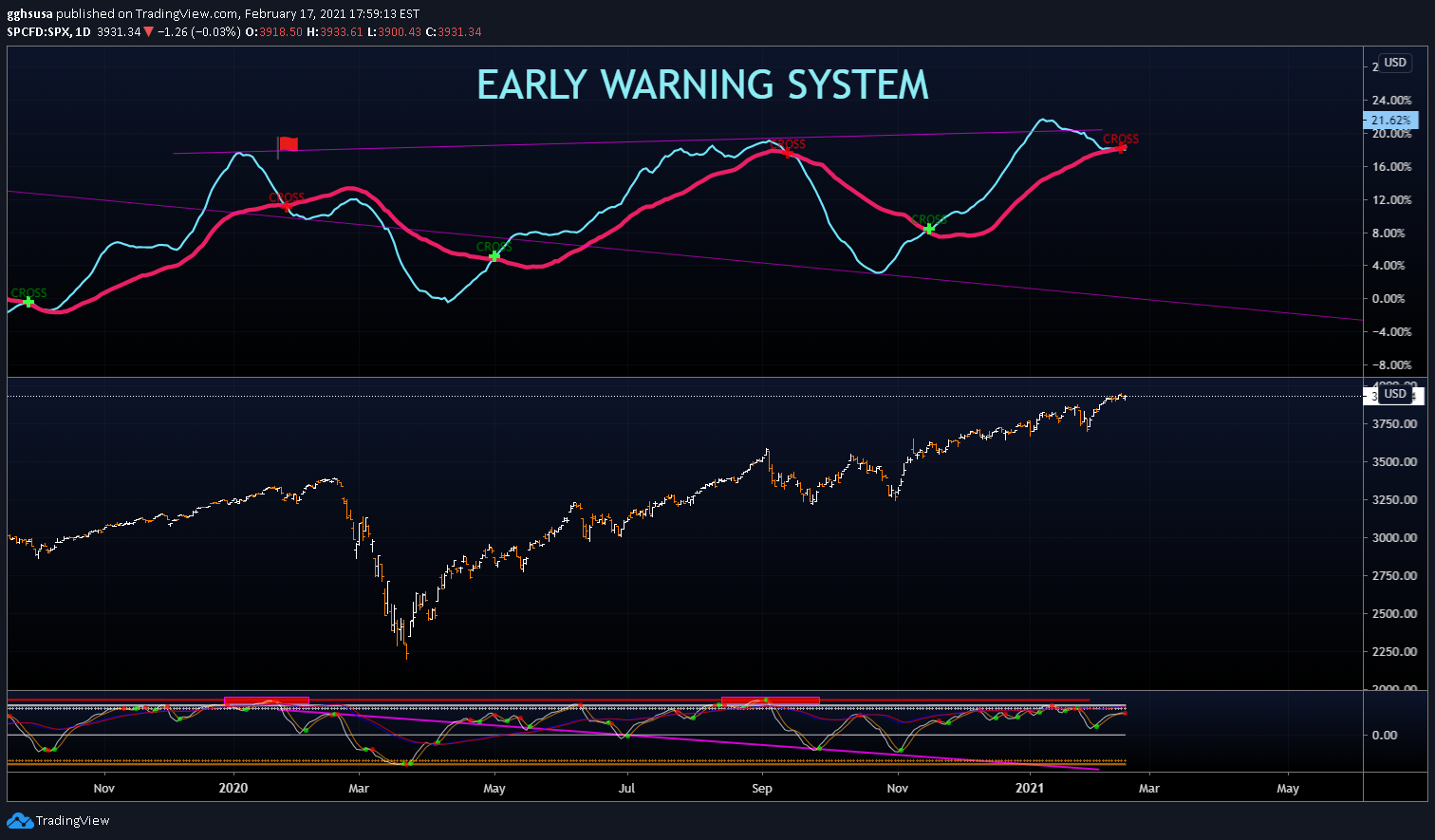Click the Jul label on the time axis
1435x840 pixels.
(x=626, y=788)
